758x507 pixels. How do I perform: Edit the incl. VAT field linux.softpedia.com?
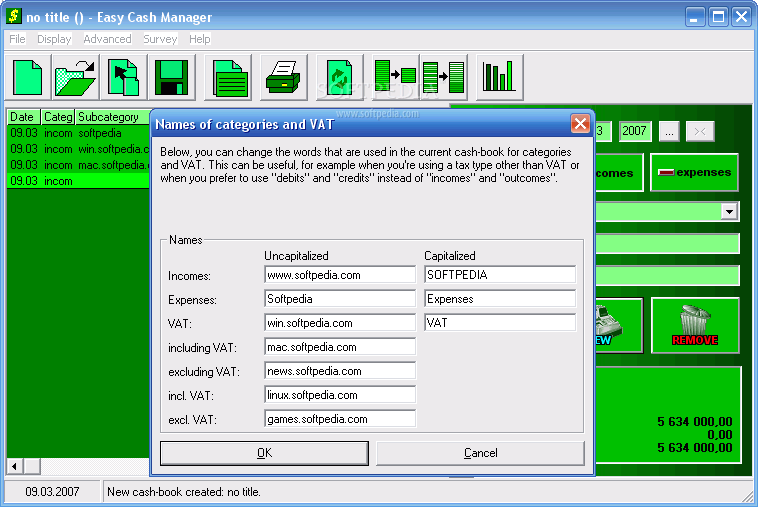pos(340,395)
